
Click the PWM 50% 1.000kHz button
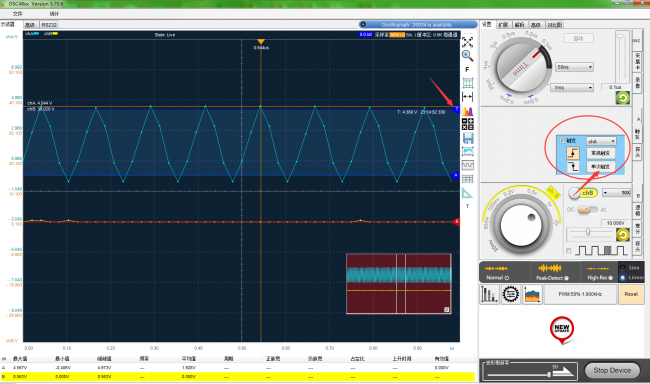(580, 294)
